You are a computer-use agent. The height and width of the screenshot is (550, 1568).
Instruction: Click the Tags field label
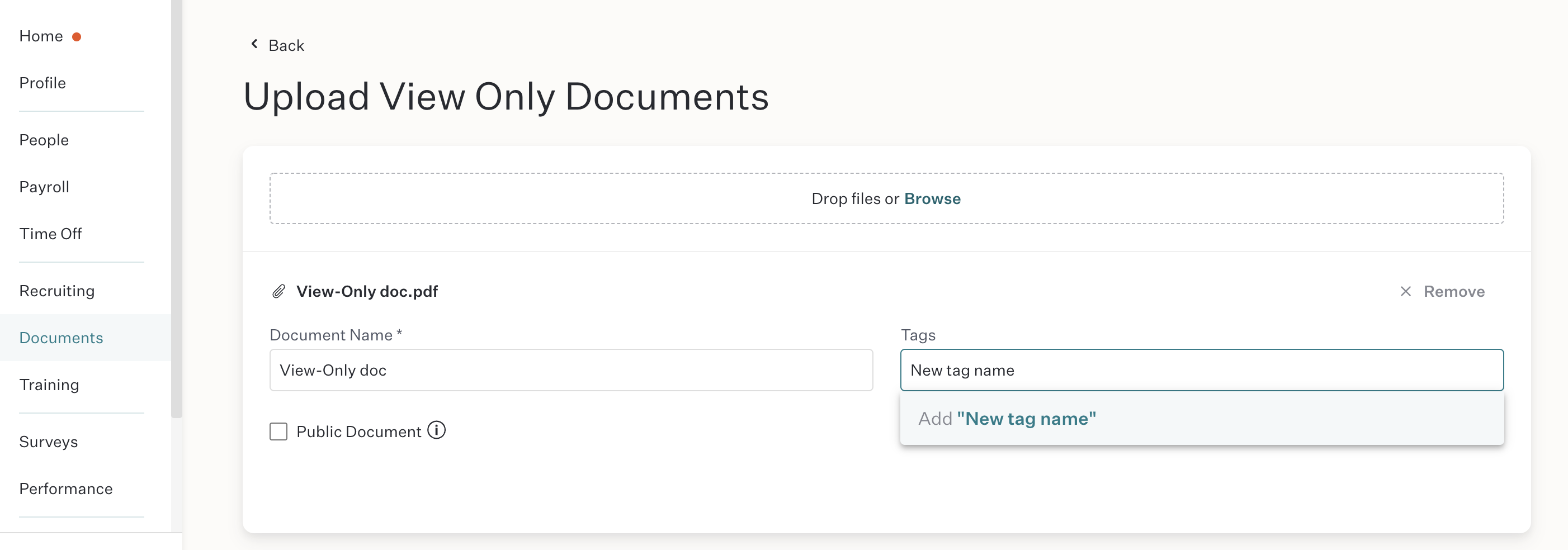918,335
